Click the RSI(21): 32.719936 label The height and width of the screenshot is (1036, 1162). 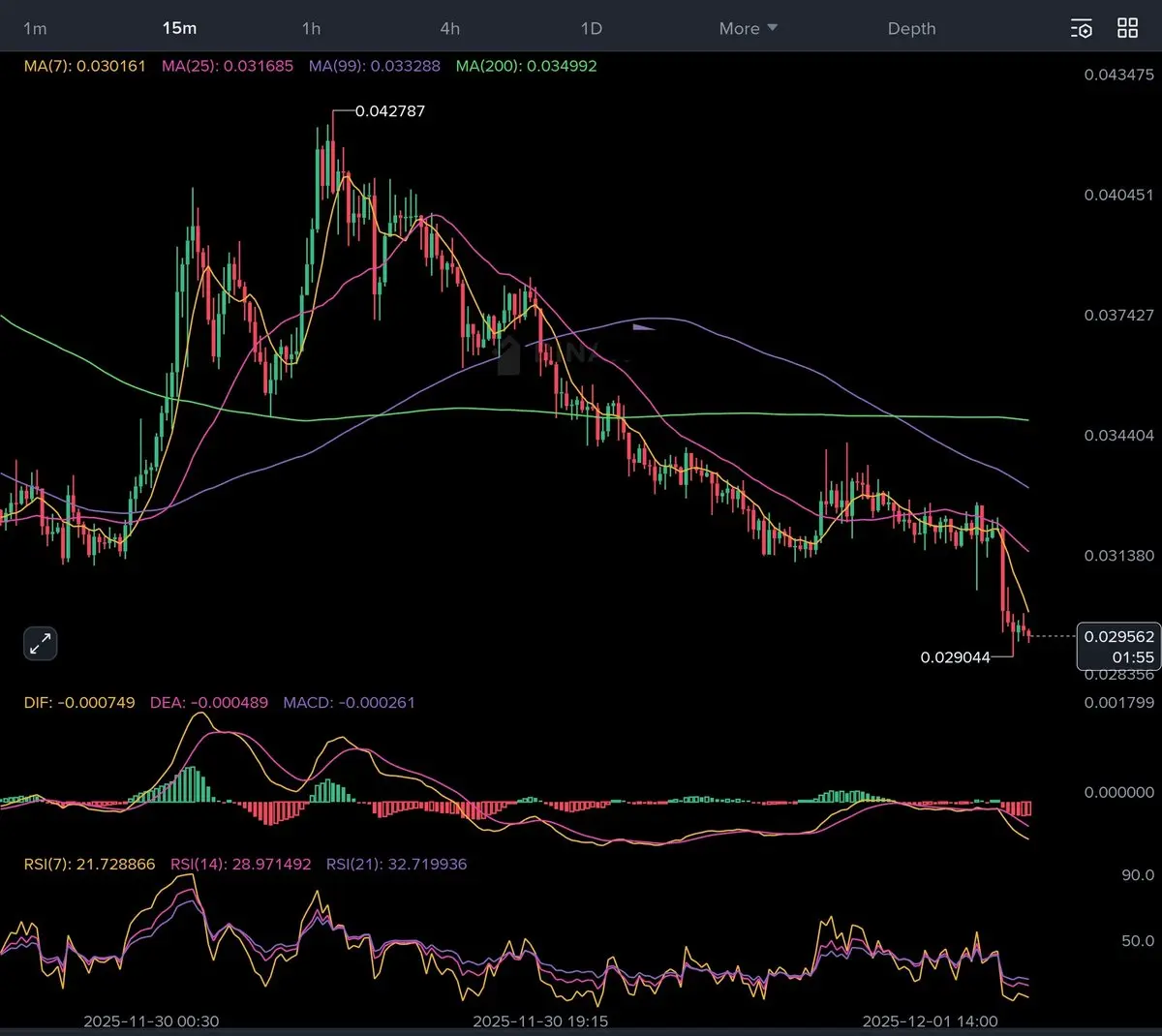click(x=397, y=864)
